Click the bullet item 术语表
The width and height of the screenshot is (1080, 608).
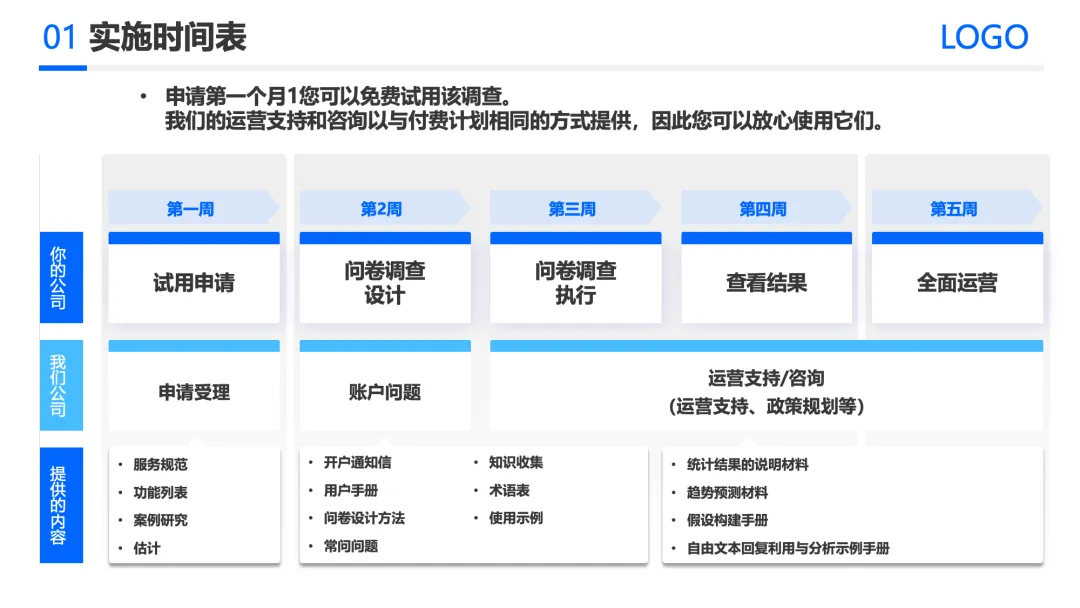point(509,490)
